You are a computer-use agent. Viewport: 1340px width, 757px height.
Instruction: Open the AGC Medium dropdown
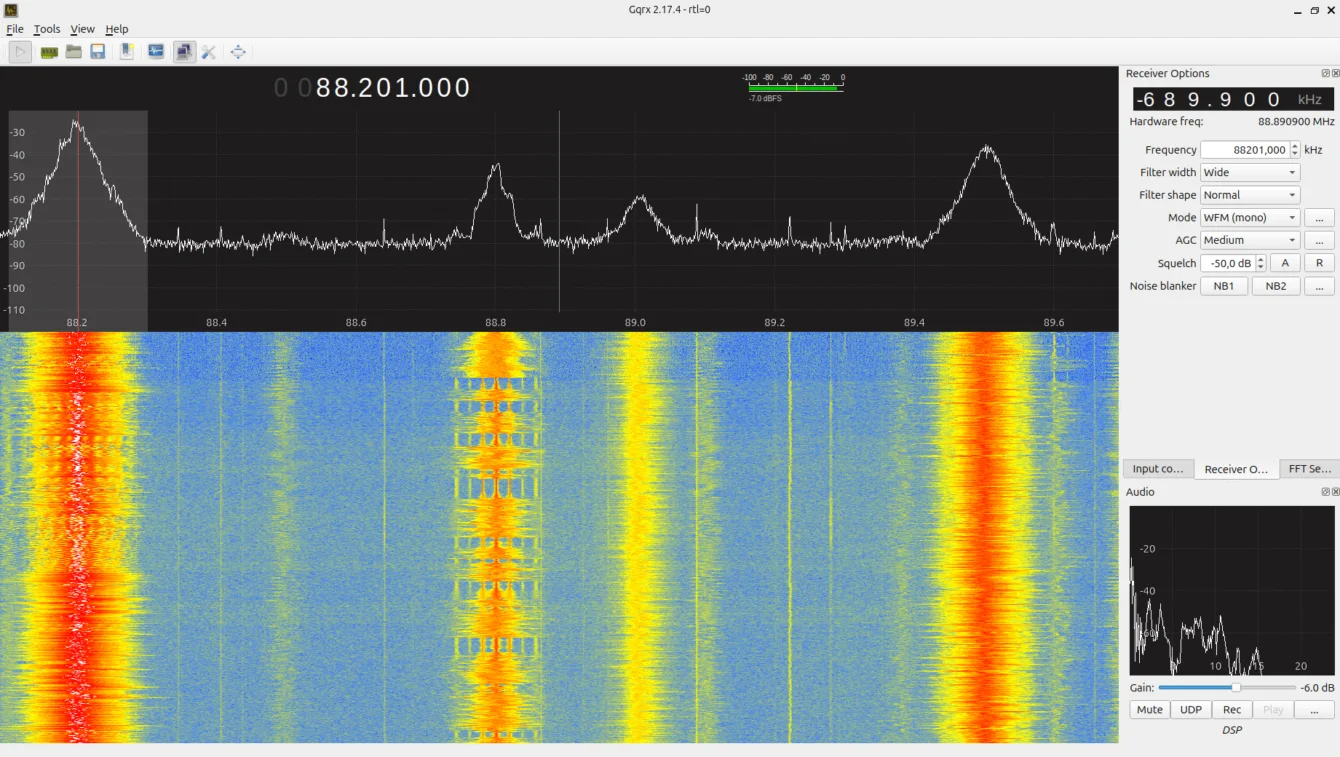coord(1249,240)
